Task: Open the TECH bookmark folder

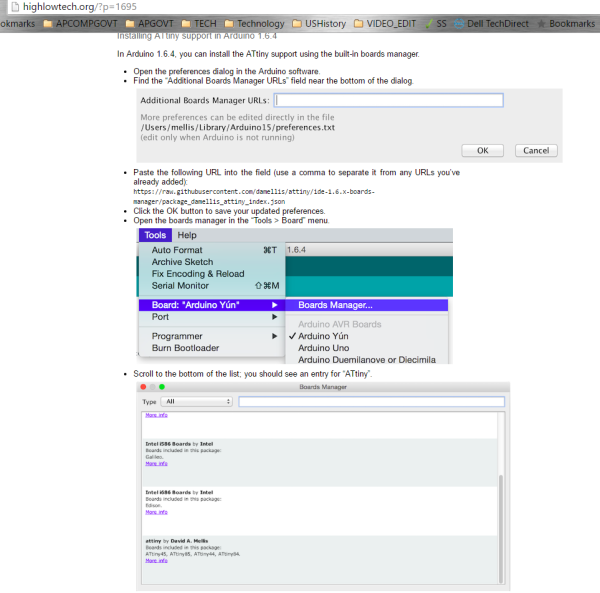Action: [x=199, y=24]
